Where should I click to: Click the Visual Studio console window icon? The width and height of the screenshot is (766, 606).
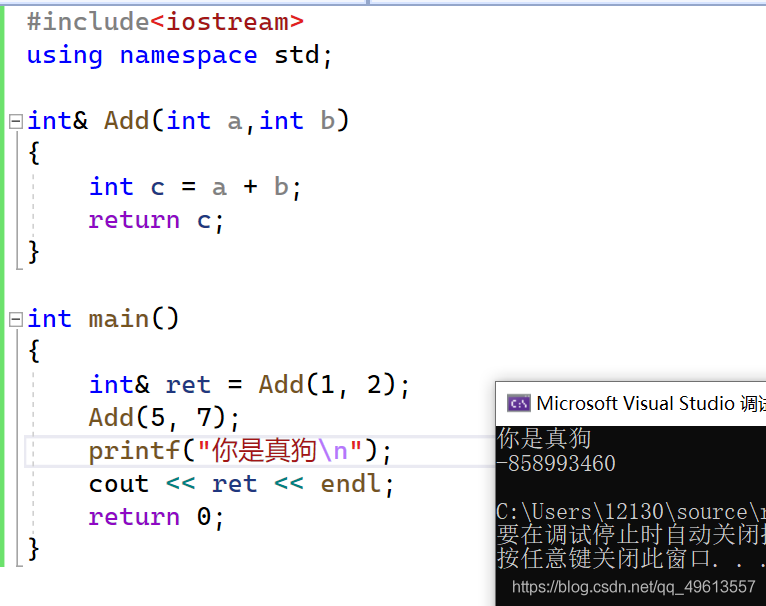coord(518,404)
